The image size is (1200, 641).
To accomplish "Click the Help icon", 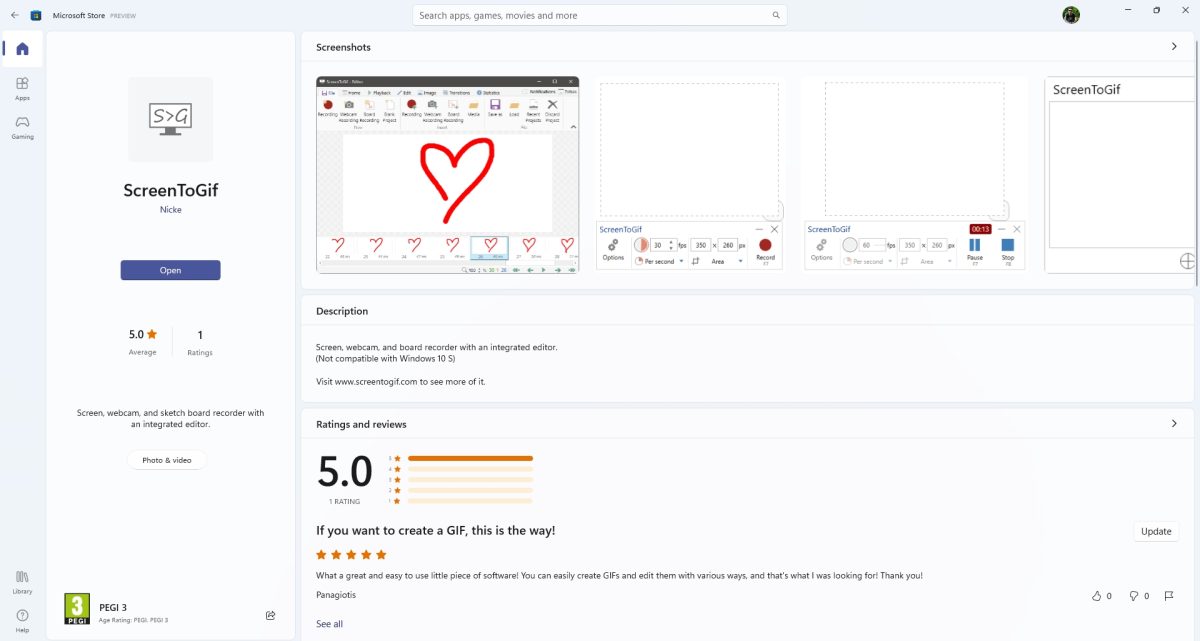I will tap(22, 619).
